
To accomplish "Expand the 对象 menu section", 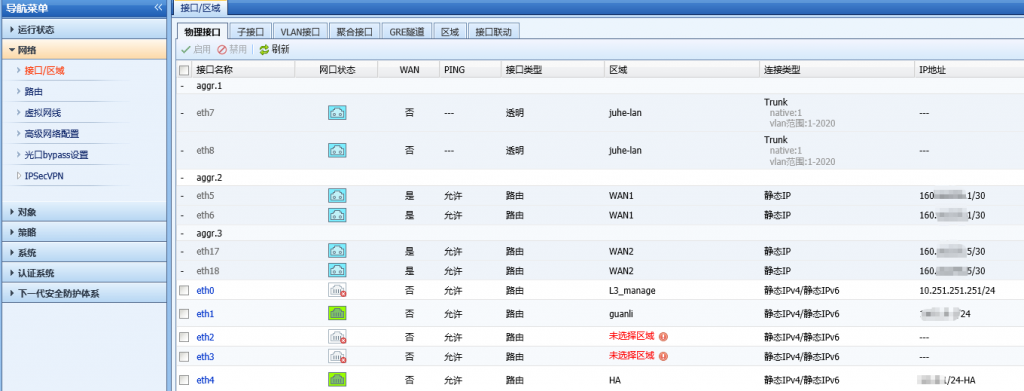I will [84, 212].
